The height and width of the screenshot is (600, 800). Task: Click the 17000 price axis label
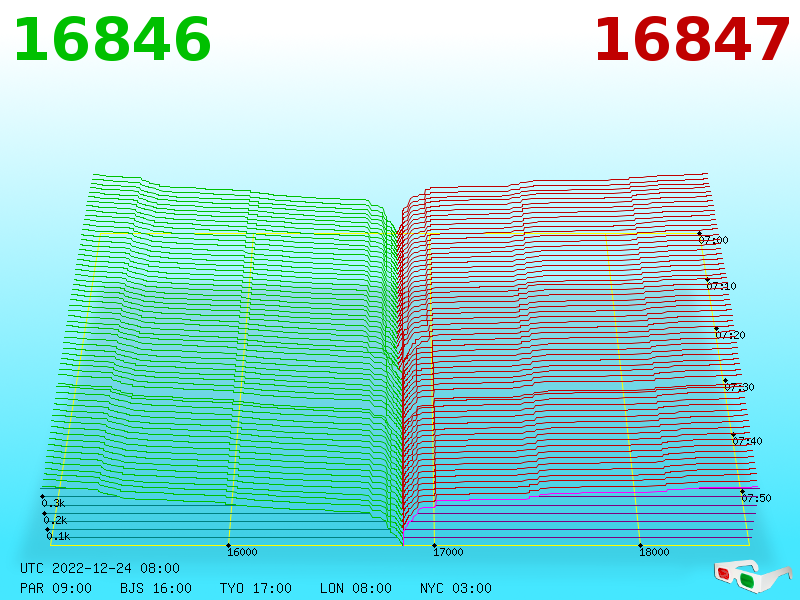tap(448, 552)
